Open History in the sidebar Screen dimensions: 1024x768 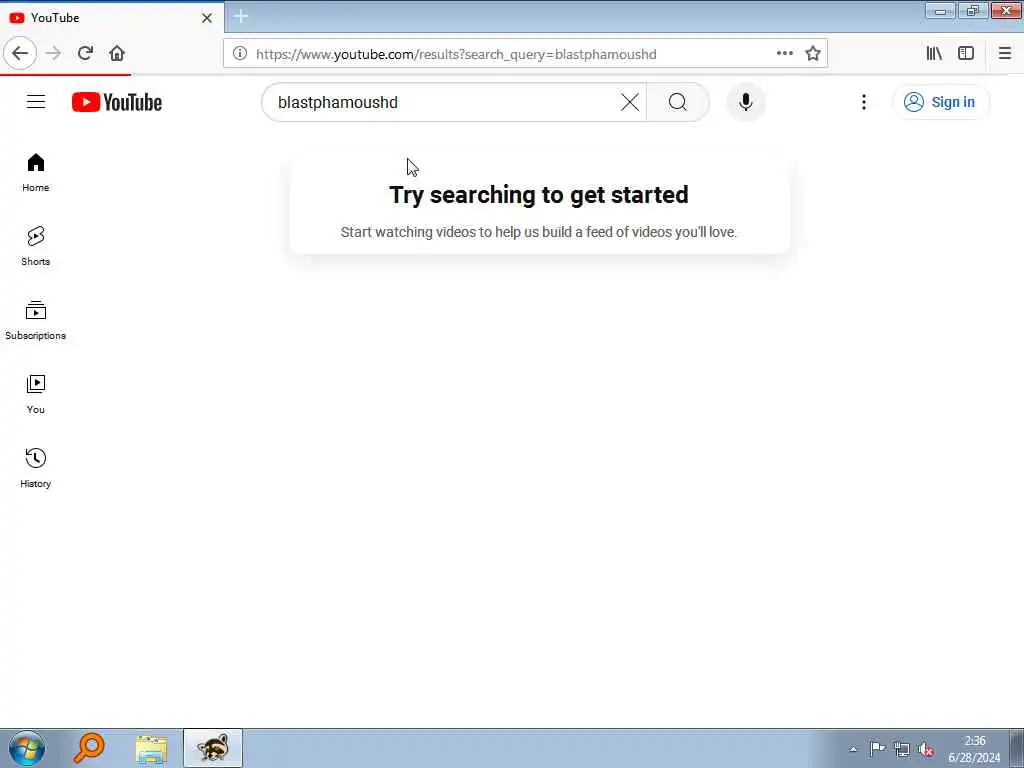click(35, 468)
